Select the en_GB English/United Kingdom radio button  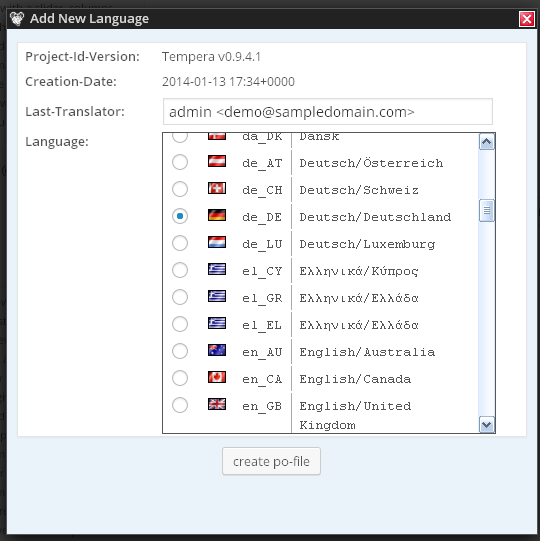180,405
